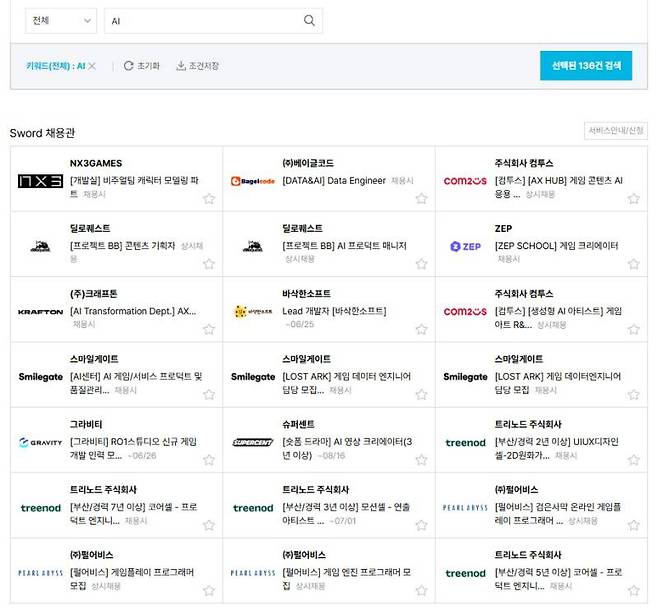Star 트리노드 경력 5년 이상 posting
Viewport: 658px width, 615px height.
pyautogui.click(x=634, y=591)
